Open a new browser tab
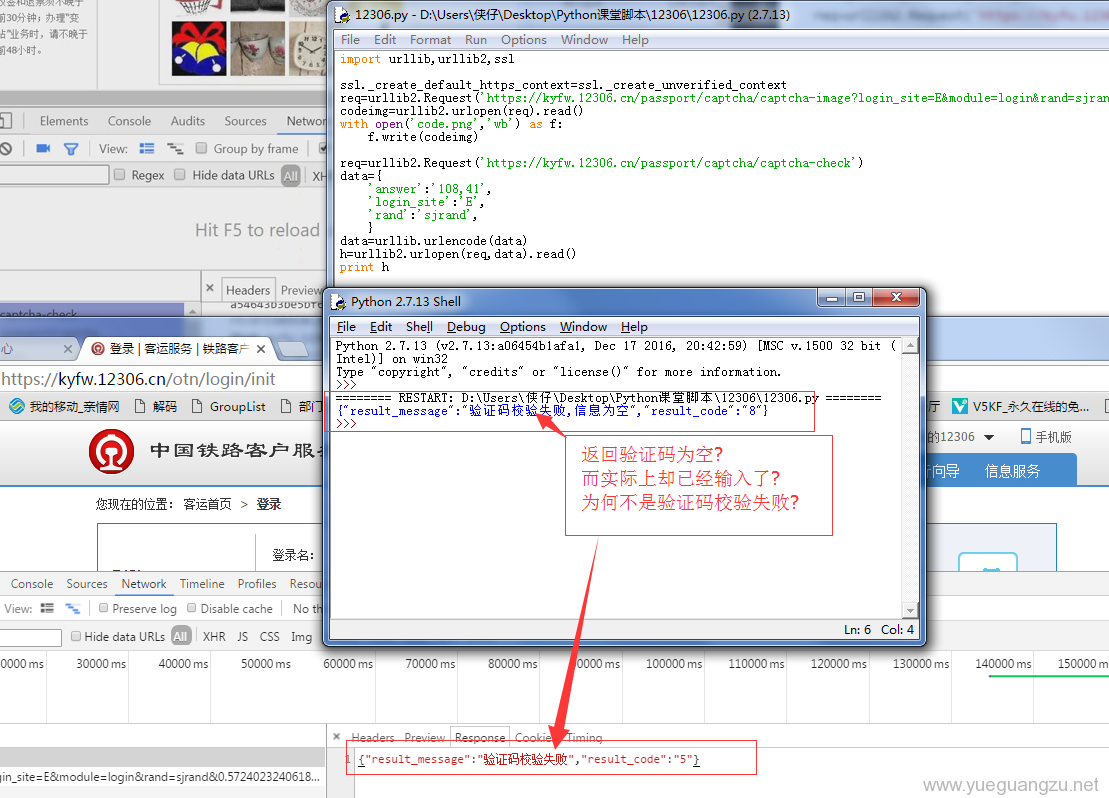The image size is (1109, 798). pos(293,349)
